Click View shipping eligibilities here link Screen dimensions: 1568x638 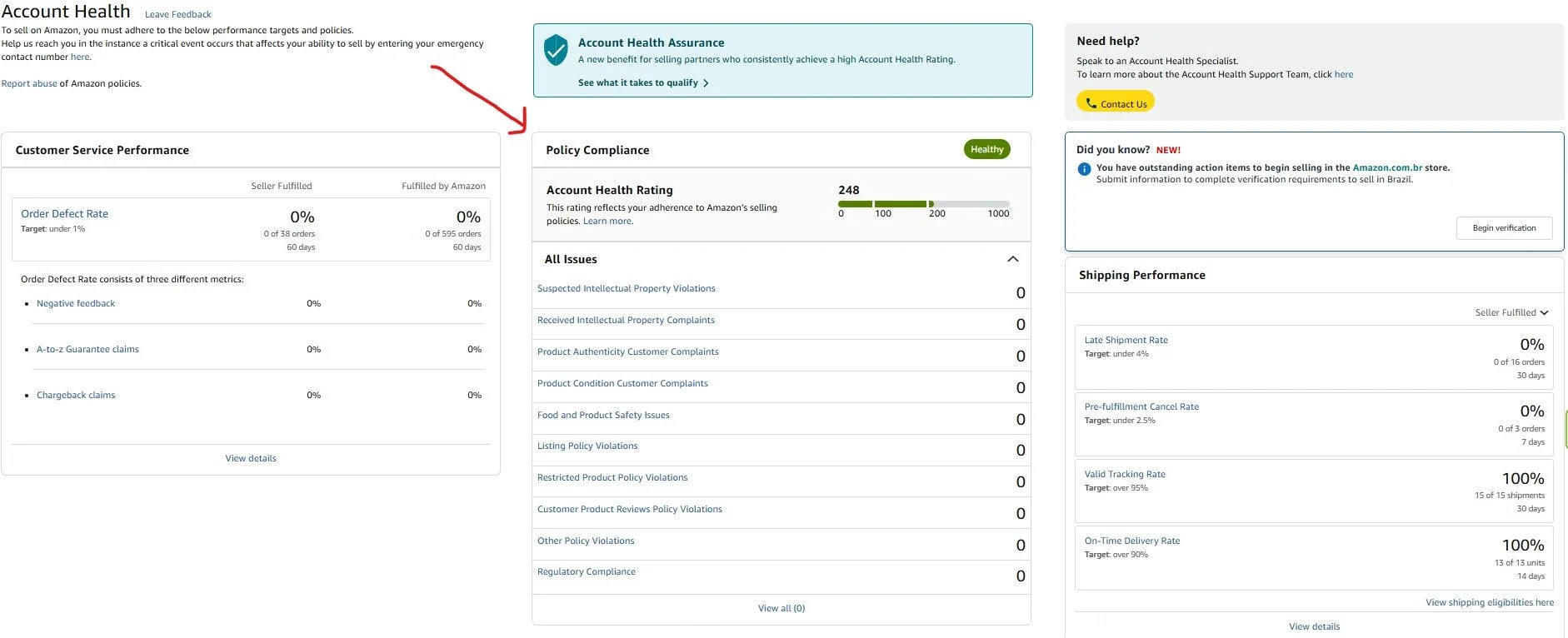1490,602
